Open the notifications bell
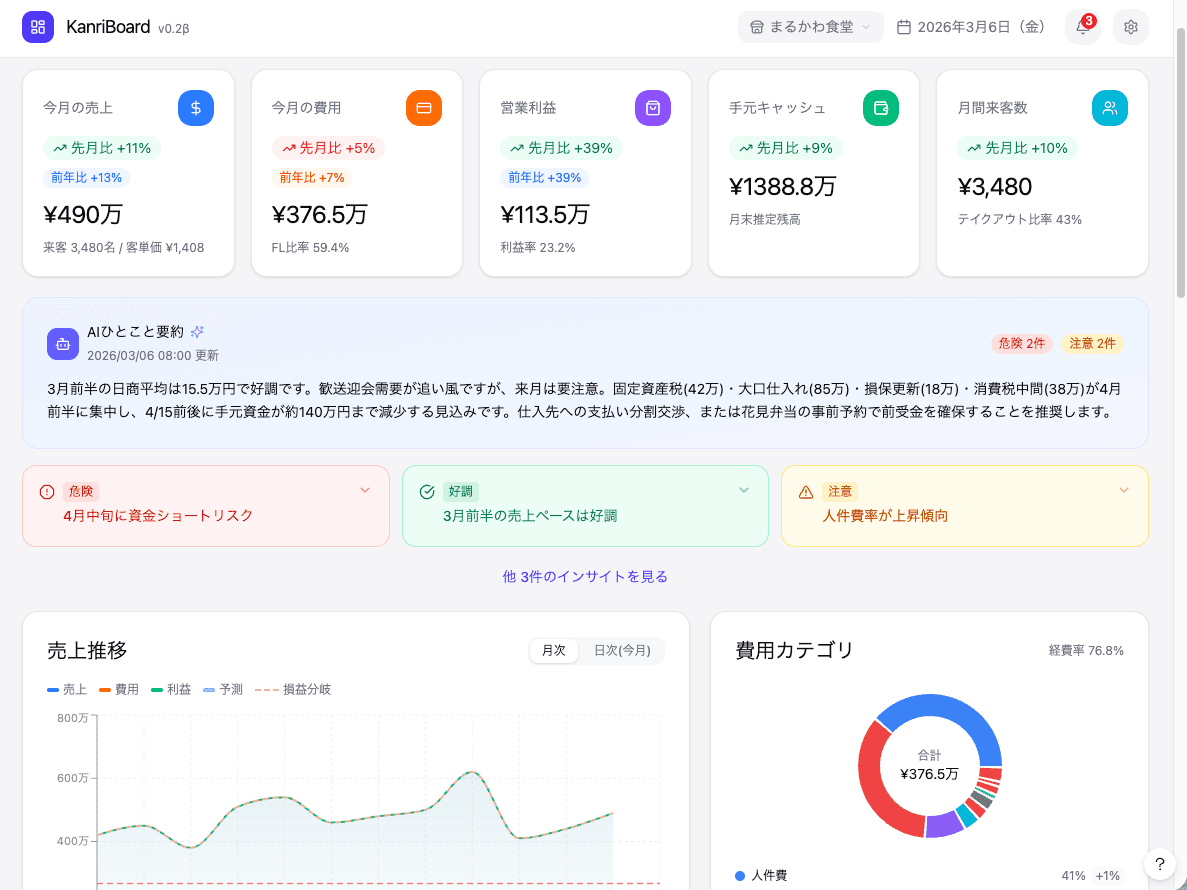The height and width of the screenshot is (890, 1187). click(1082, 27)
